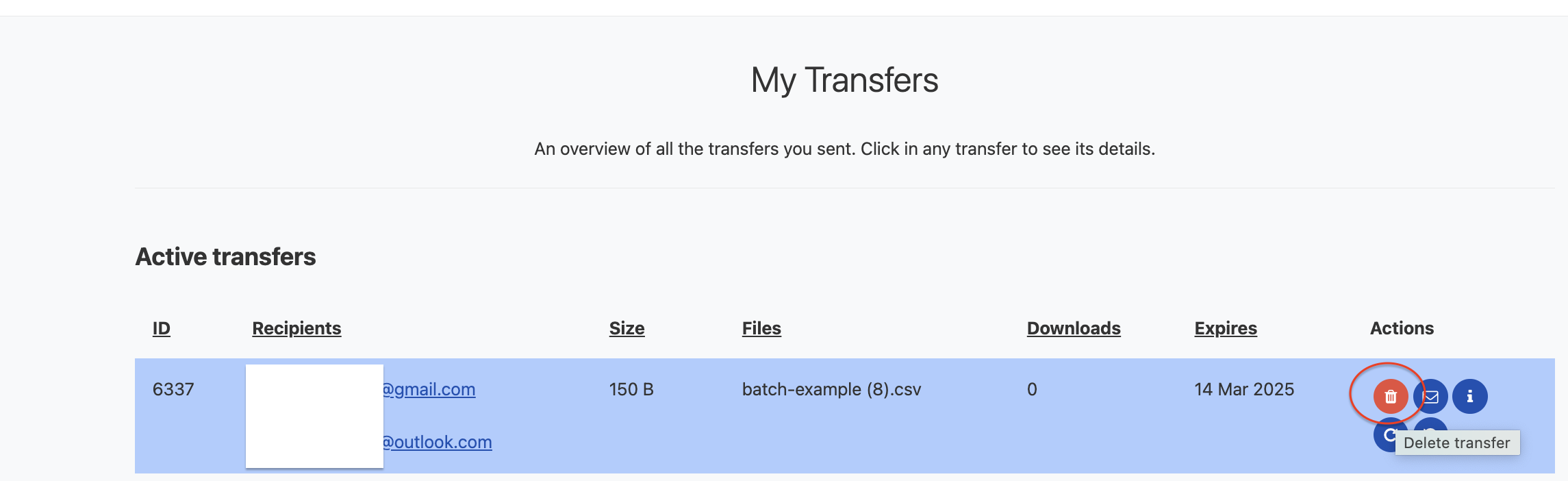Click the envelope icon to resend the transfer

pyautogui.click(x=1432, y=396)
